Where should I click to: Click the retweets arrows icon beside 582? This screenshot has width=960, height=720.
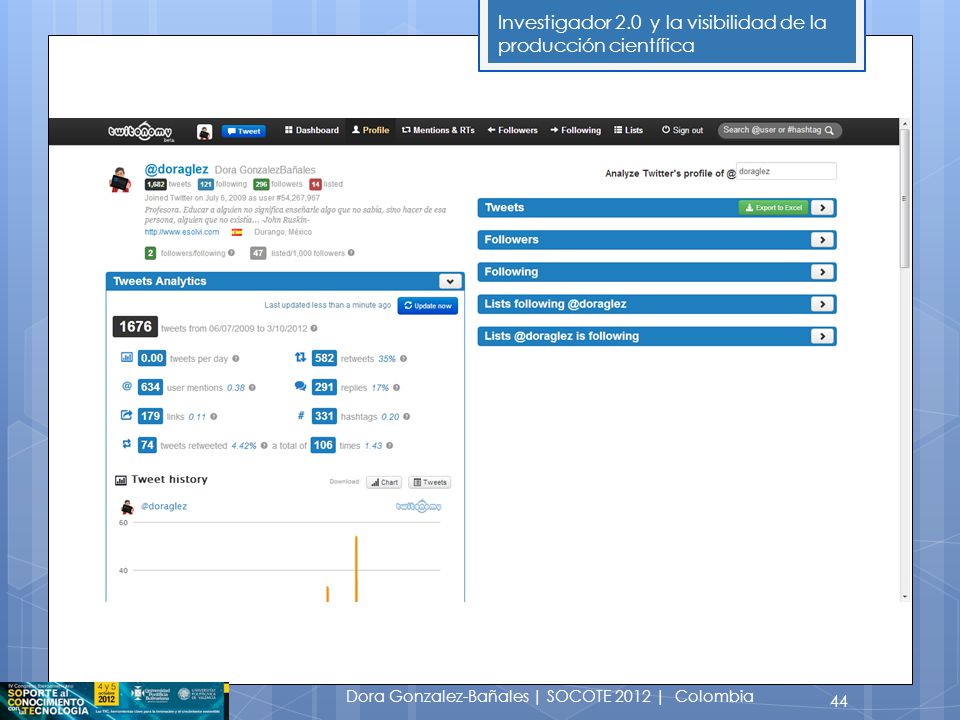click(x=301, y=357)
